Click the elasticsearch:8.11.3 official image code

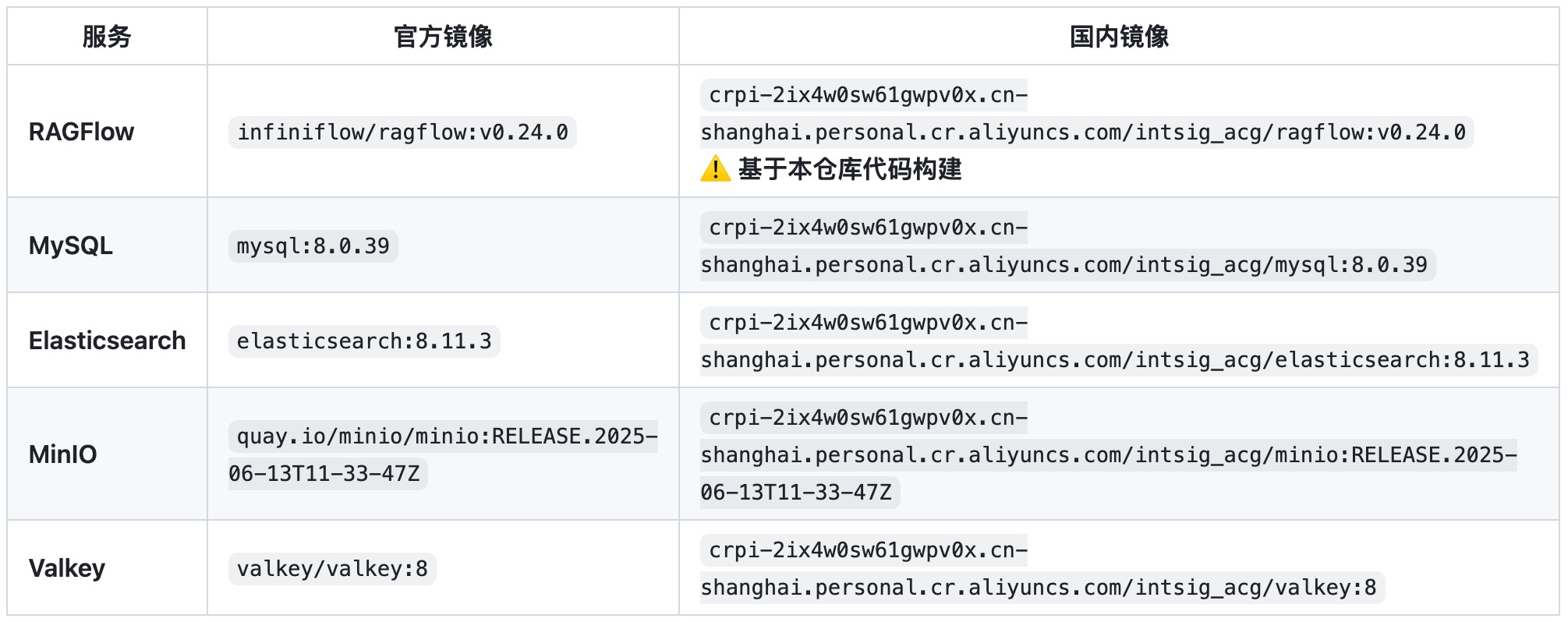(x=364, y=341)
